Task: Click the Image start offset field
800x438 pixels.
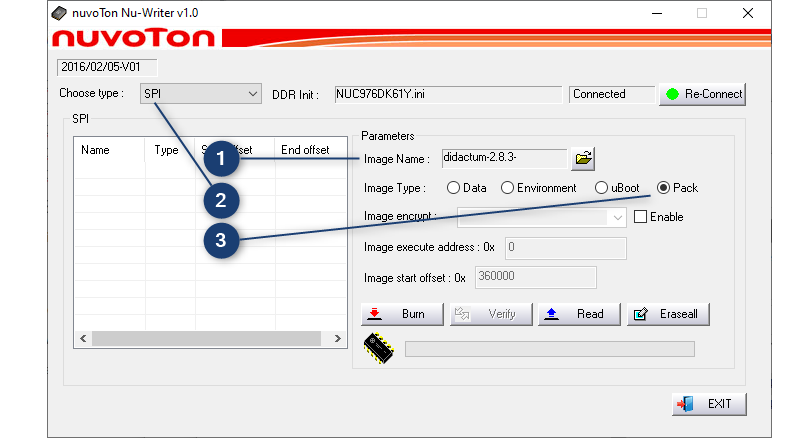Action: tap(535, 277)
